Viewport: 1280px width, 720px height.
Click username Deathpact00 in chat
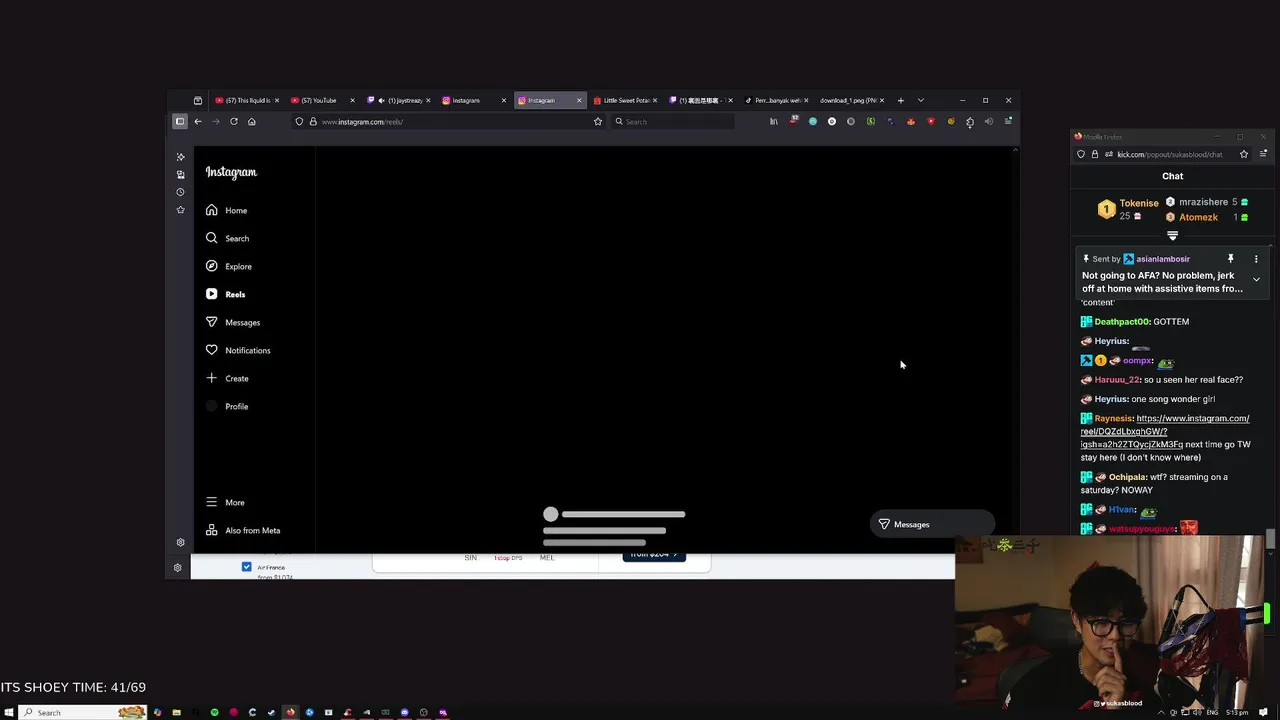pyautogui.click(x=1122, y=322)
